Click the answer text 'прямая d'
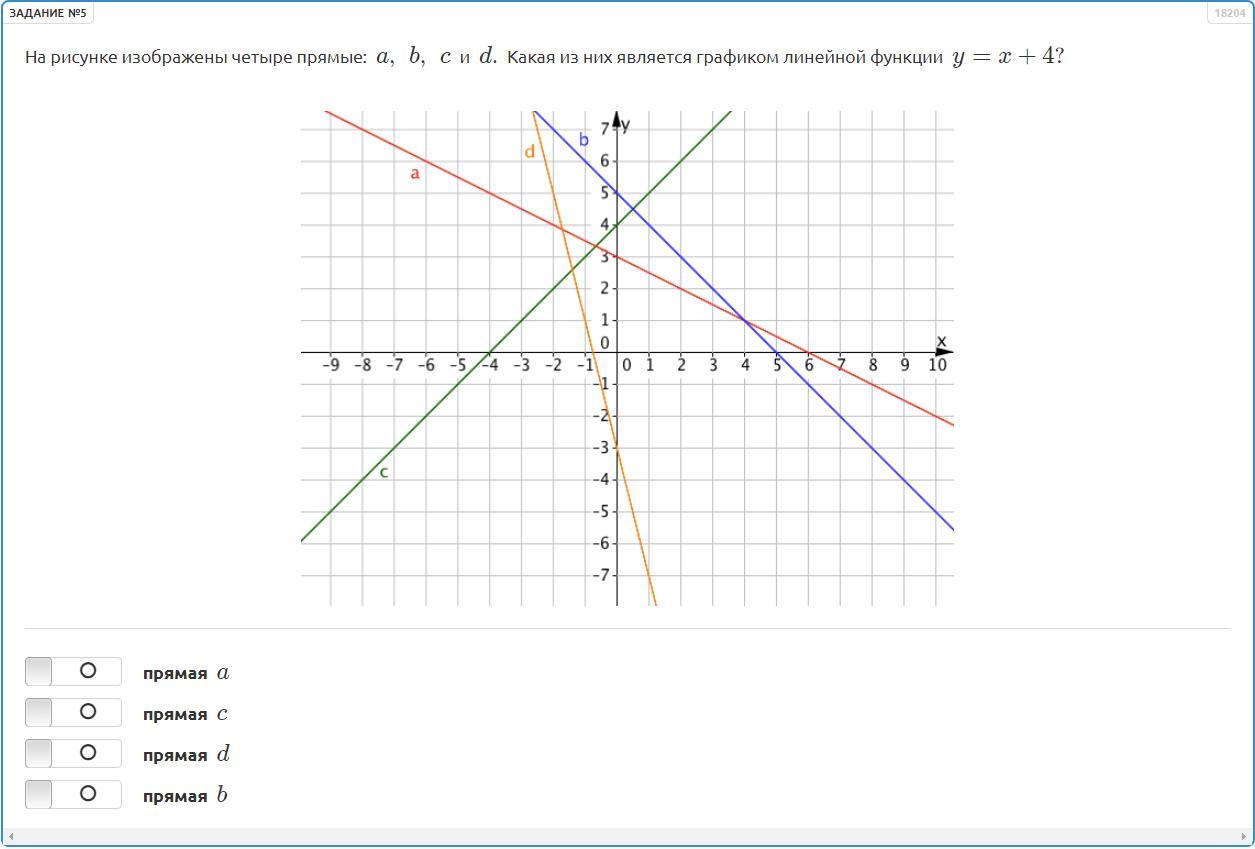Viewport: 1255px width, 849px height. pos(186,755)
